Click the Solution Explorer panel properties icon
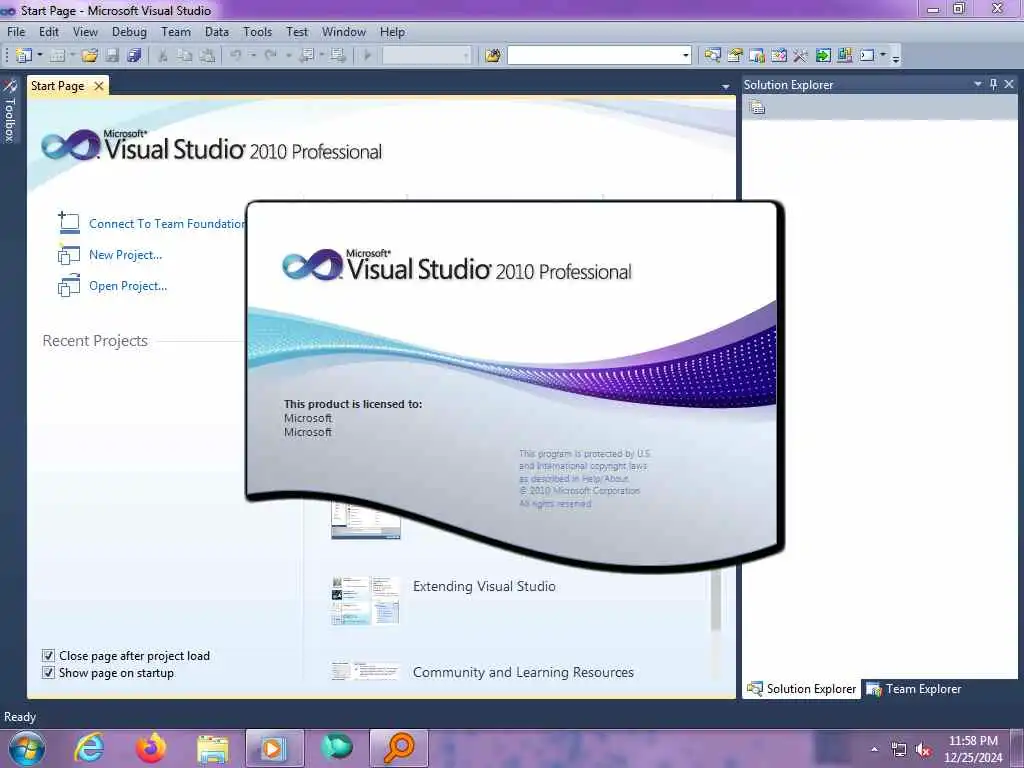Screen dimensions: 1024x768 tap(758, 108)
